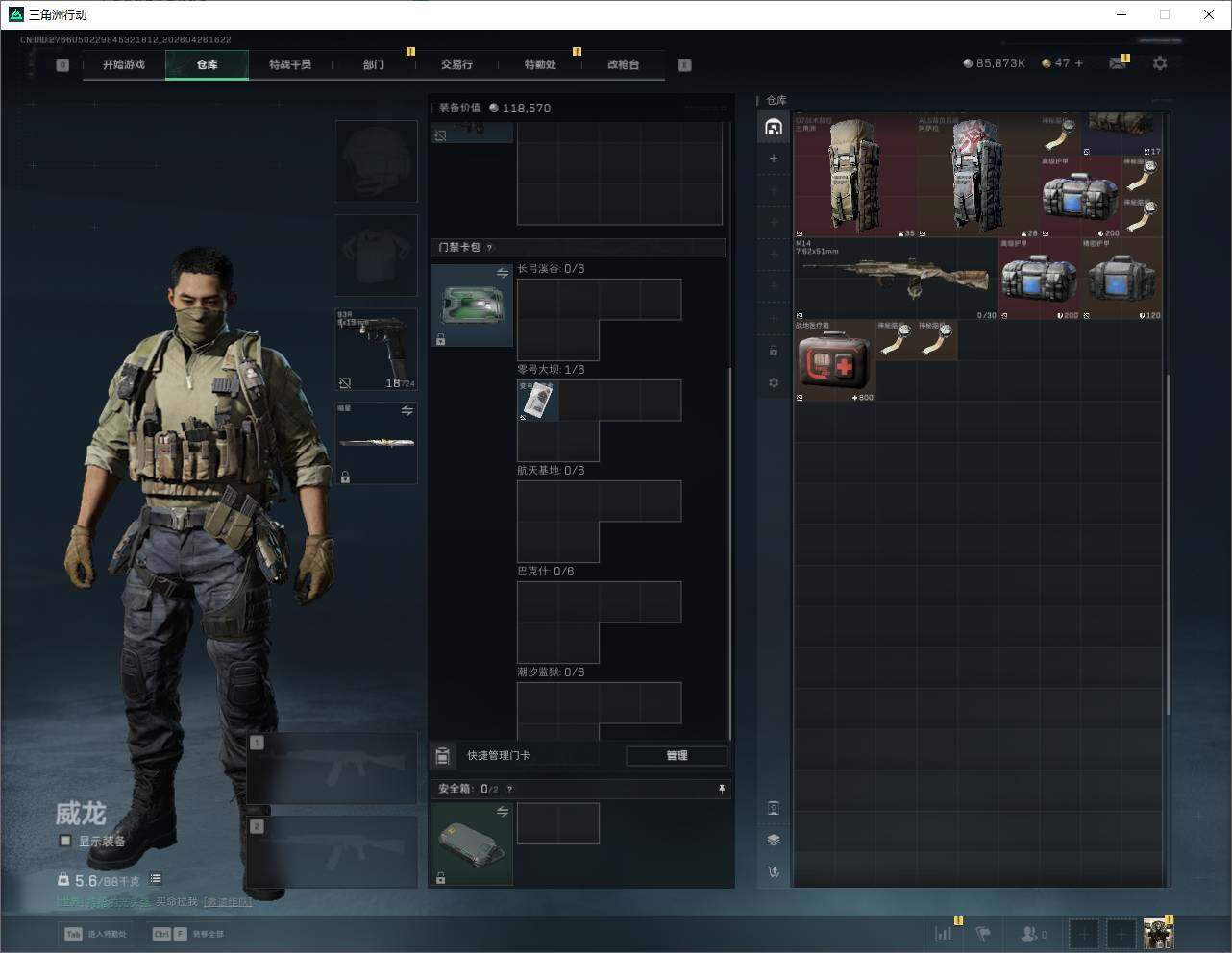This screenshot has width=1232, height=953.
Task: Click the 长弓溪谷: 0/6 label
Action: tap(551, 269)
